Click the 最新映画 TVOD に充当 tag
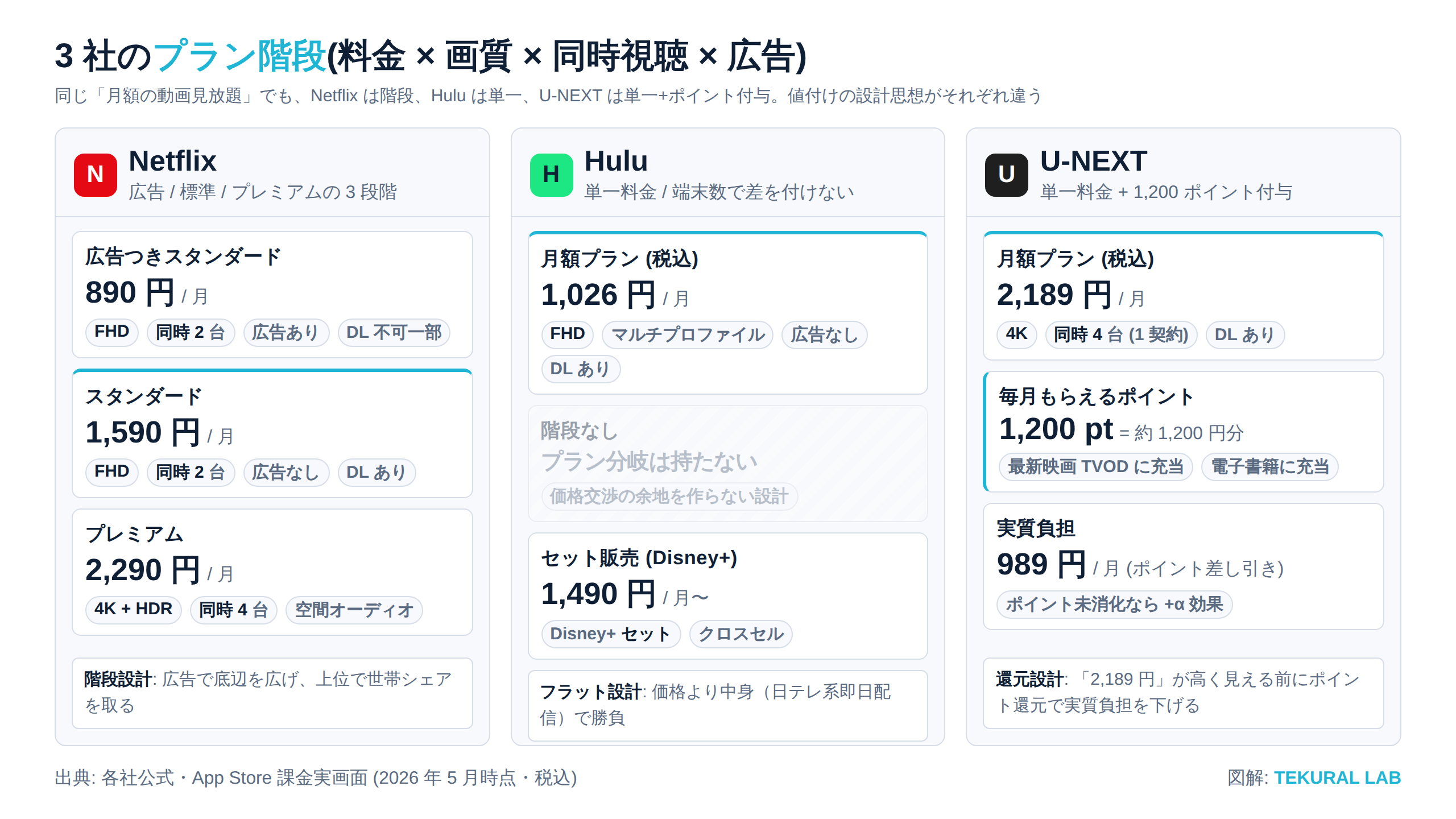The image size is (1456, 819). pyautogui.click(x=1095, y=466)
